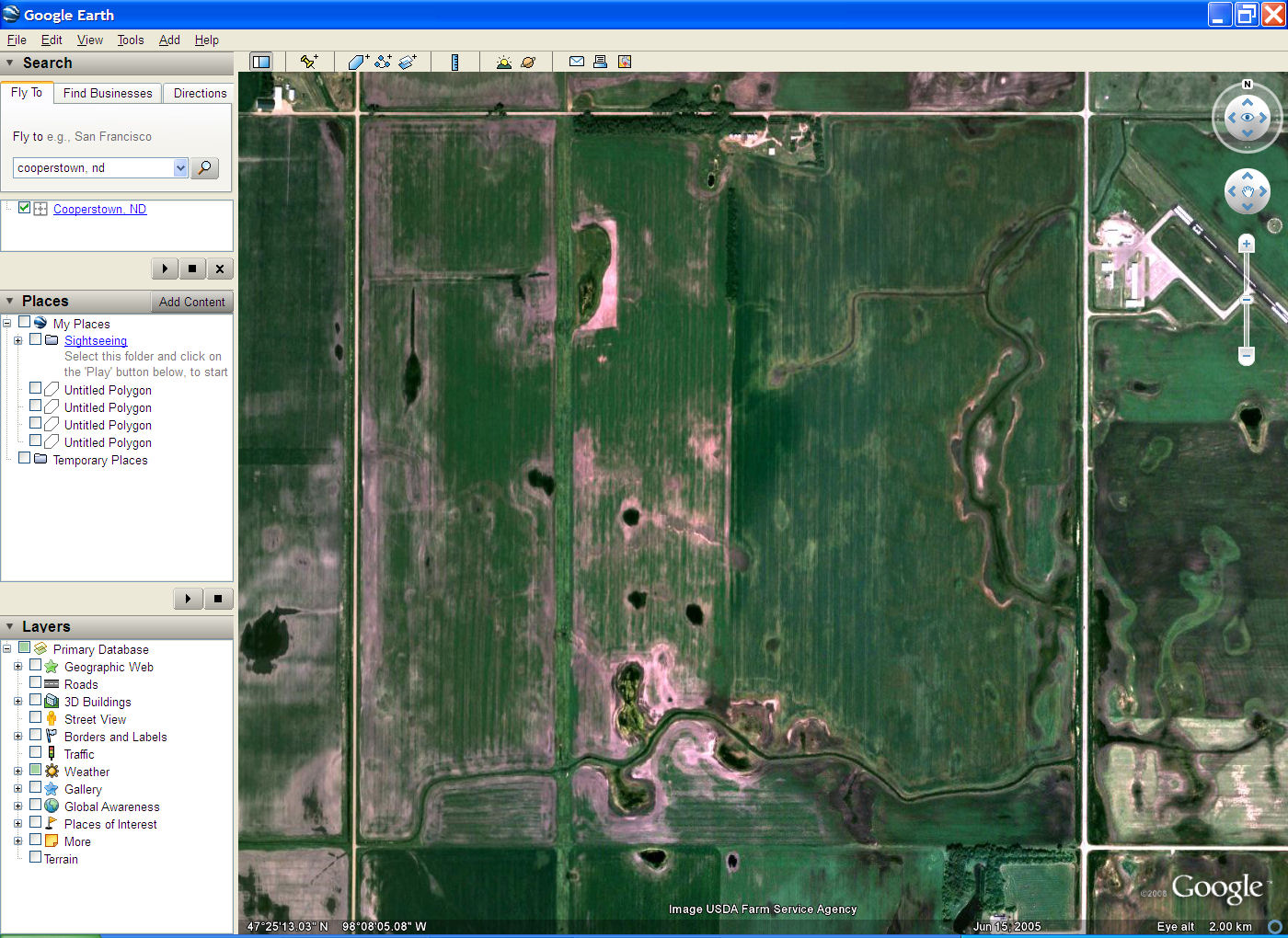Click the search magnifier button
Viewport: 1288px width, 938px height.
point(204,167)
